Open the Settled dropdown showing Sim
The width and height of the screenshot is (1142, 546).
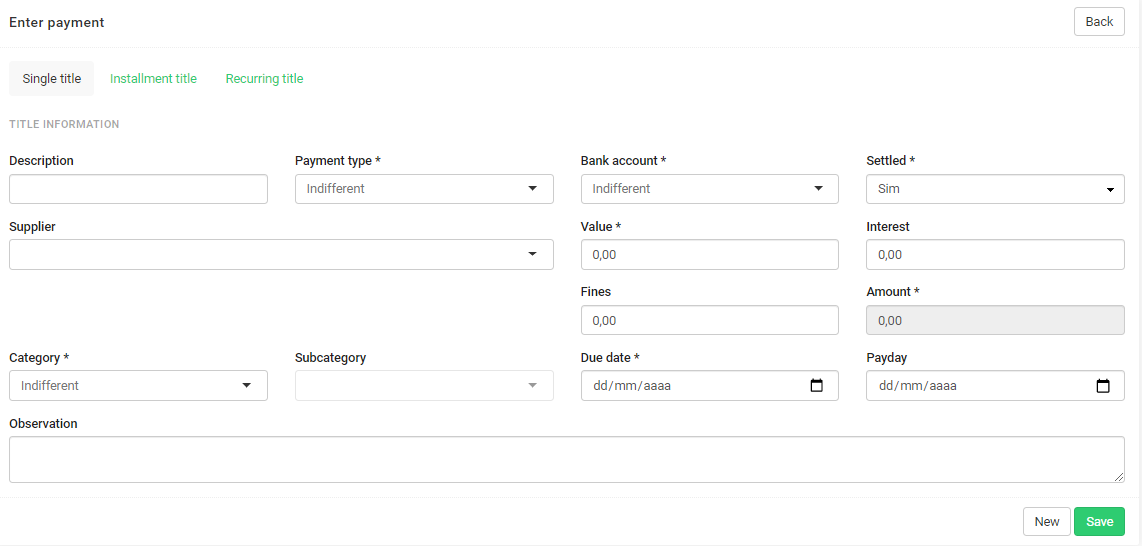click(x=995, y=189)
